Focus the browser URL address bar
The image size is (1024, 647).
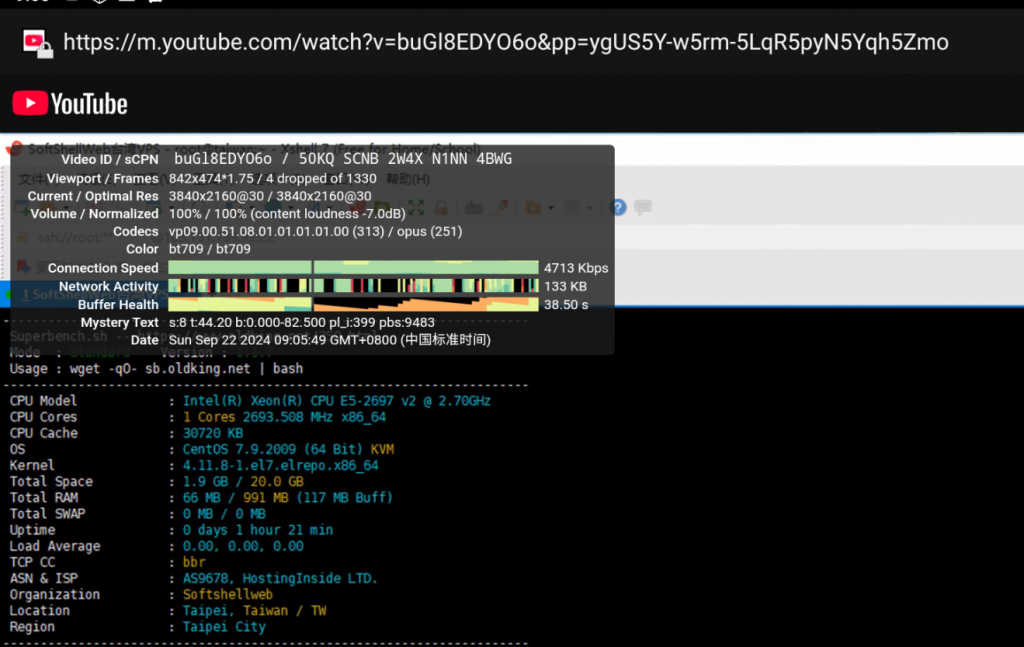click(505, 42)
